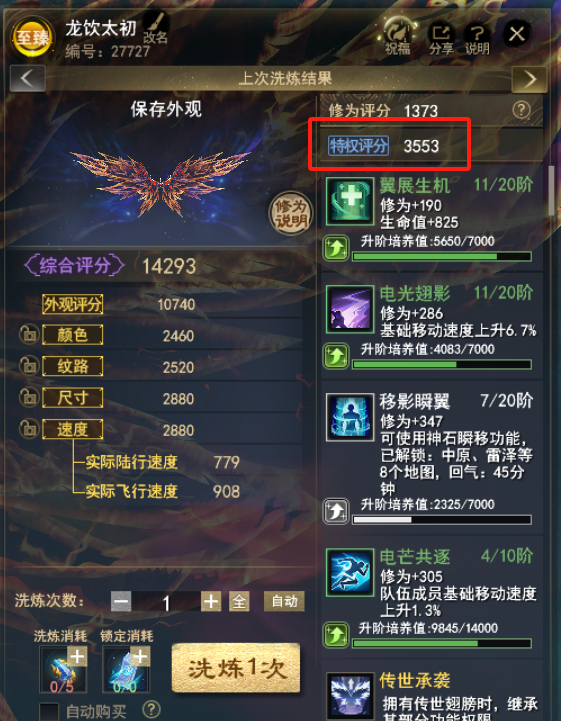Screen dimensions: 561x721
Task: Click the 改名 rename brush icon
Action: click(x=156, y=27)
